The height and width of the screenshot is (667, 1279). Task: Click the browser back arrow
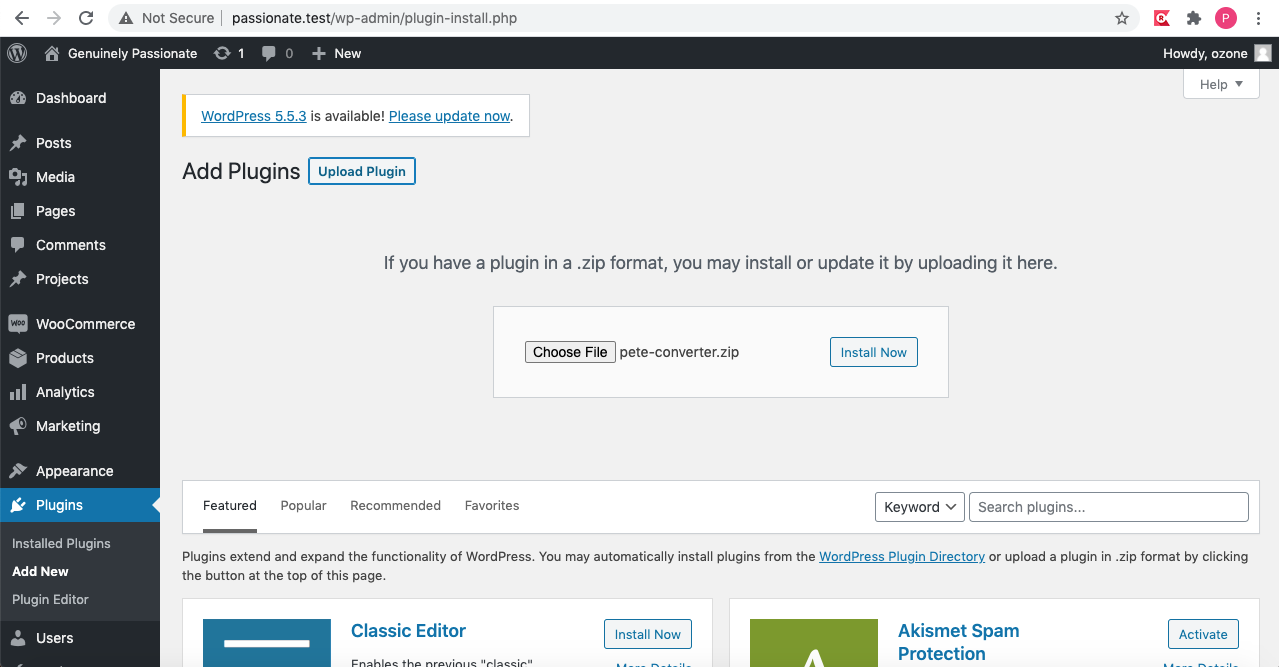click(22, 18)
